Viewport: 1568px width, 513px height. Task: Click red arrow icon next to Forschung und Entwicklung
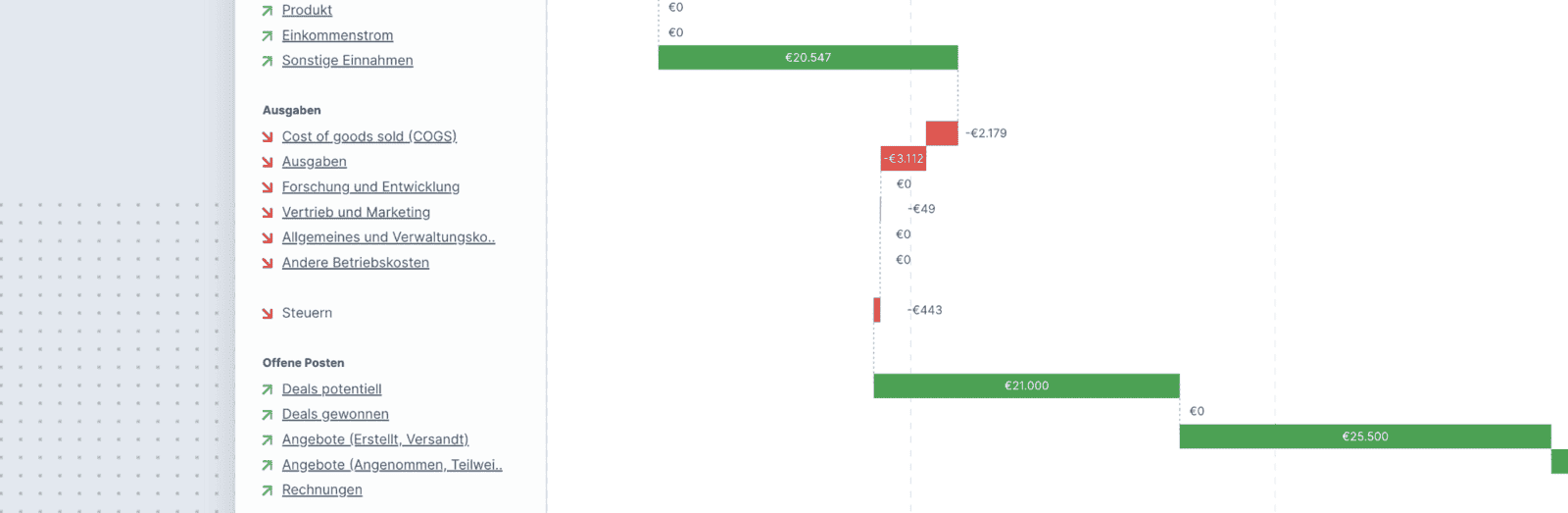[267, 187]
